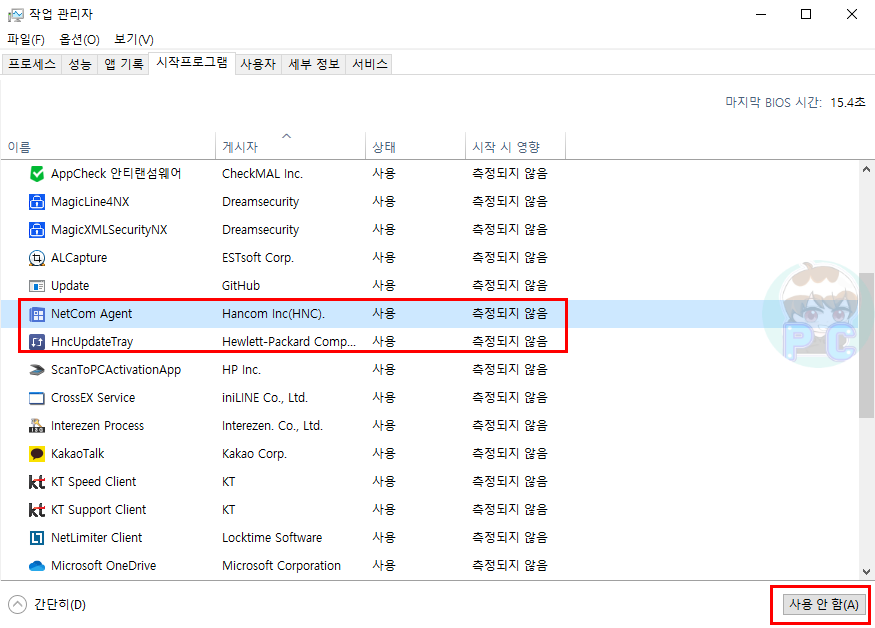Select the KakaoTalk entry name
Viewport: 875px width, 628px height.
(78, 454)
